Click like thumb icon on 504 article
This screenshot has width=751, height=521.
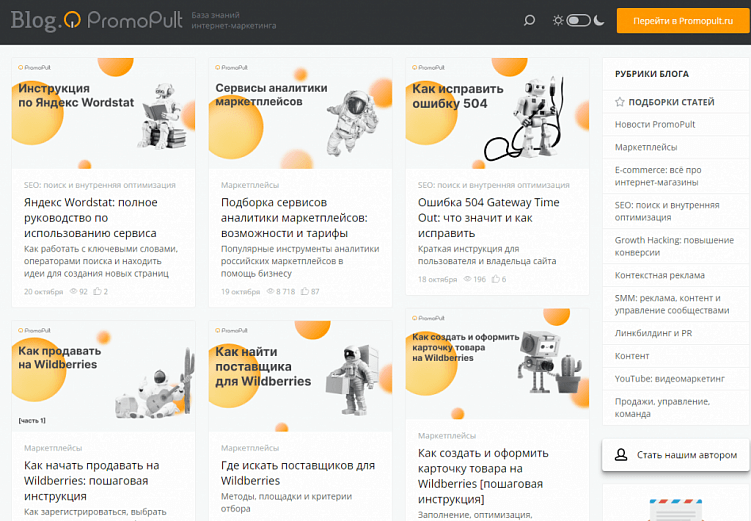tap(496, 279)
